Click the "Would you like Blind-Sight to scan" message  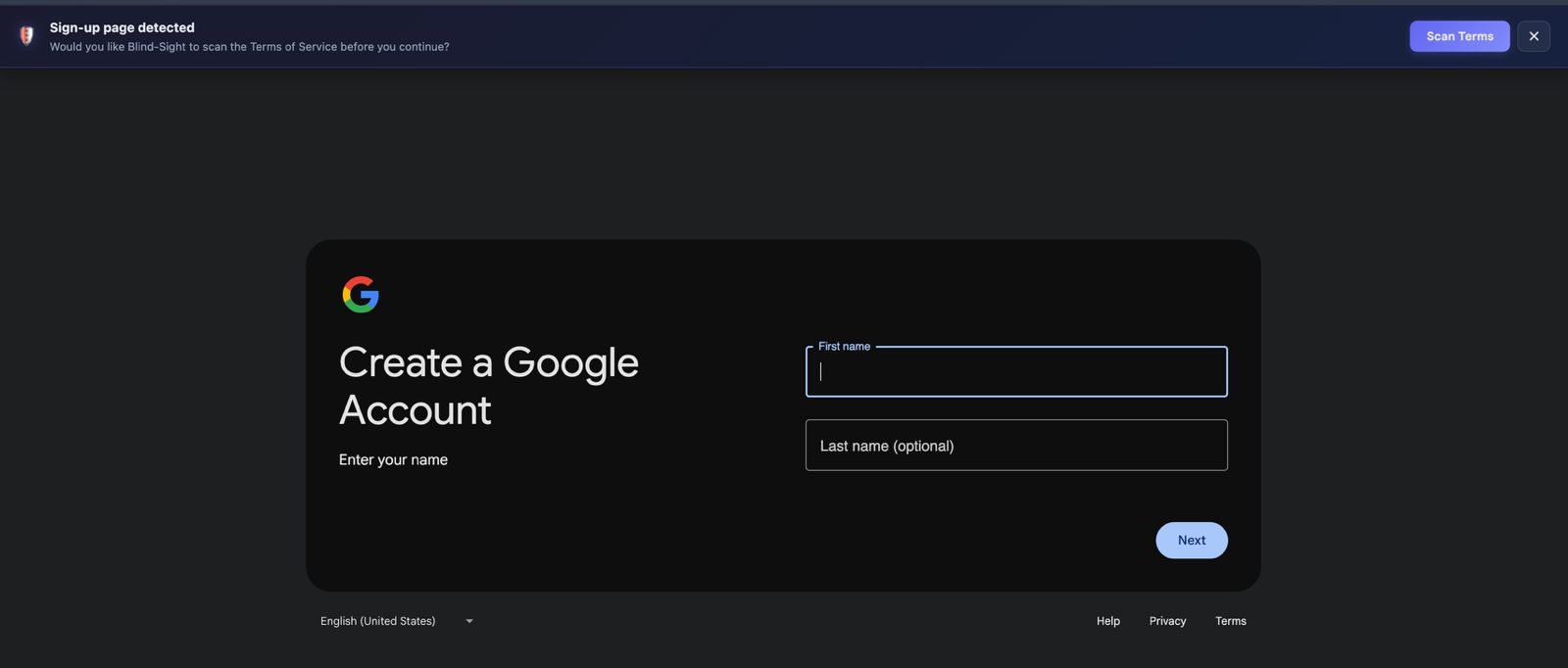tap(250, 47)
